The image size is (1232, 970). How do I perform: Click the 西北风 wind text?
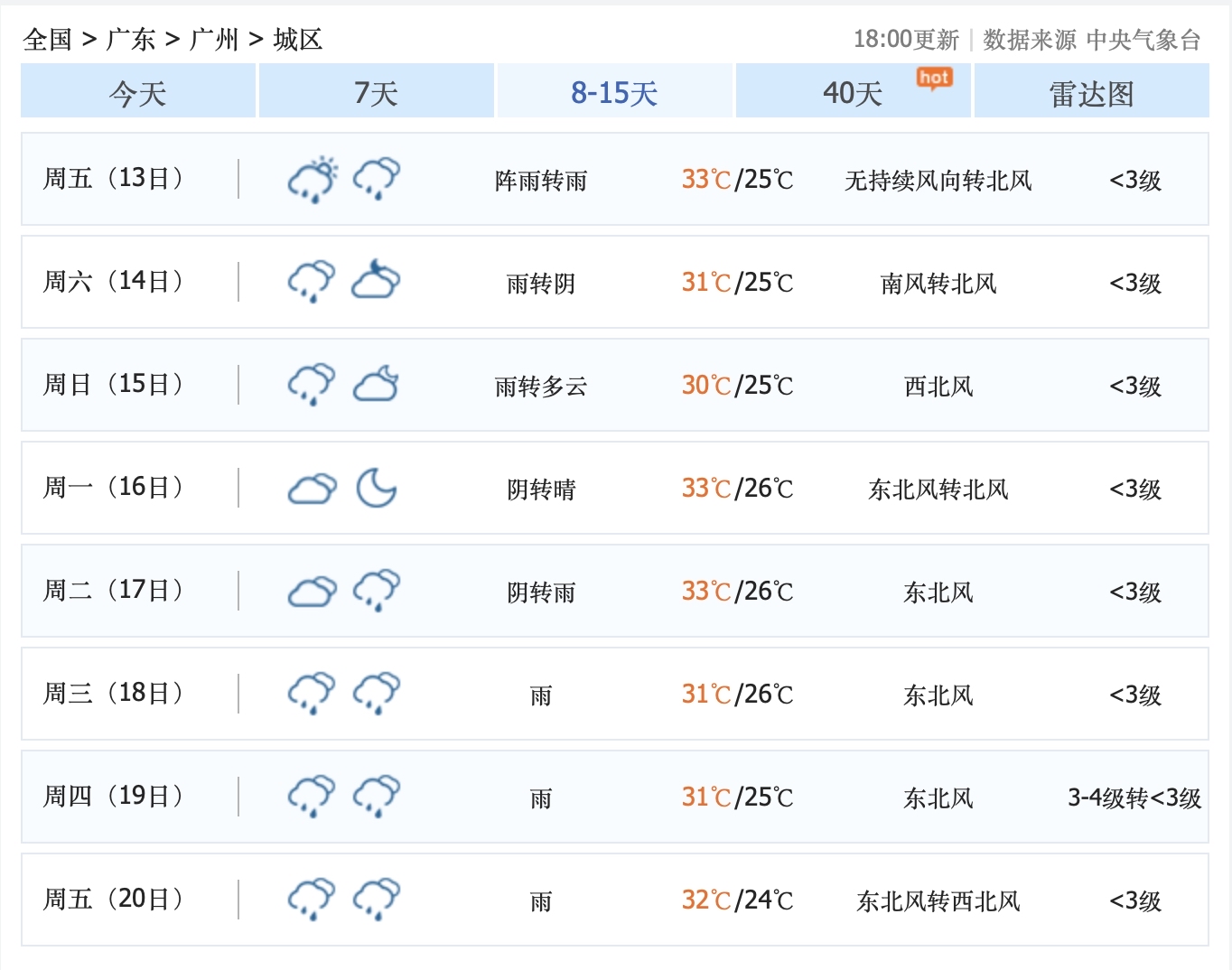(x=938, y=387)
